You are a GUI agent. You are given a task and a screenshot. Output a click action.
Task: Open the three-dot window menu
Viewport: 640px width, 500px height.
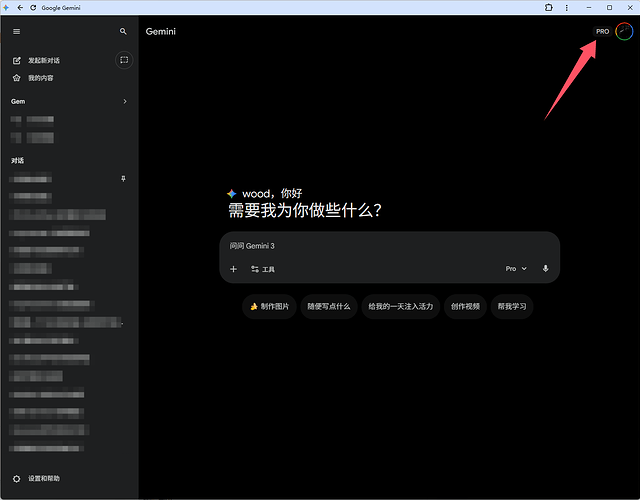point(567,7)
